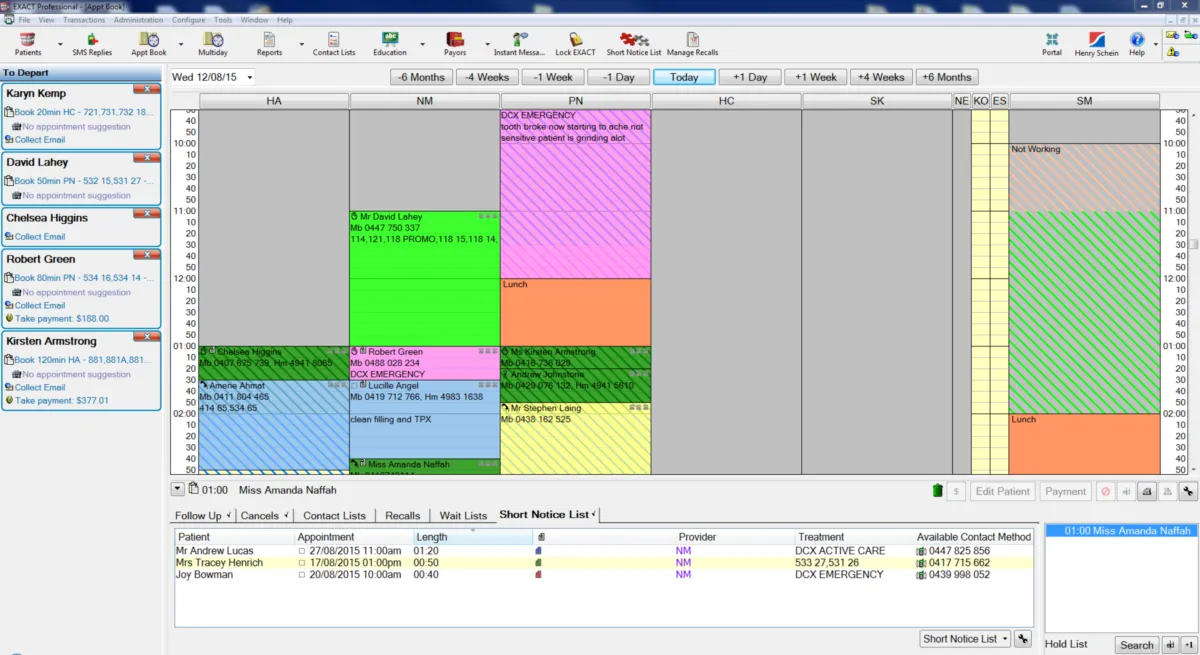Viewport: 1200px width, 655px height.
Task: Tick the checkbox beside Mrs Tracey Henrich appointment
Action: point(302,563)
